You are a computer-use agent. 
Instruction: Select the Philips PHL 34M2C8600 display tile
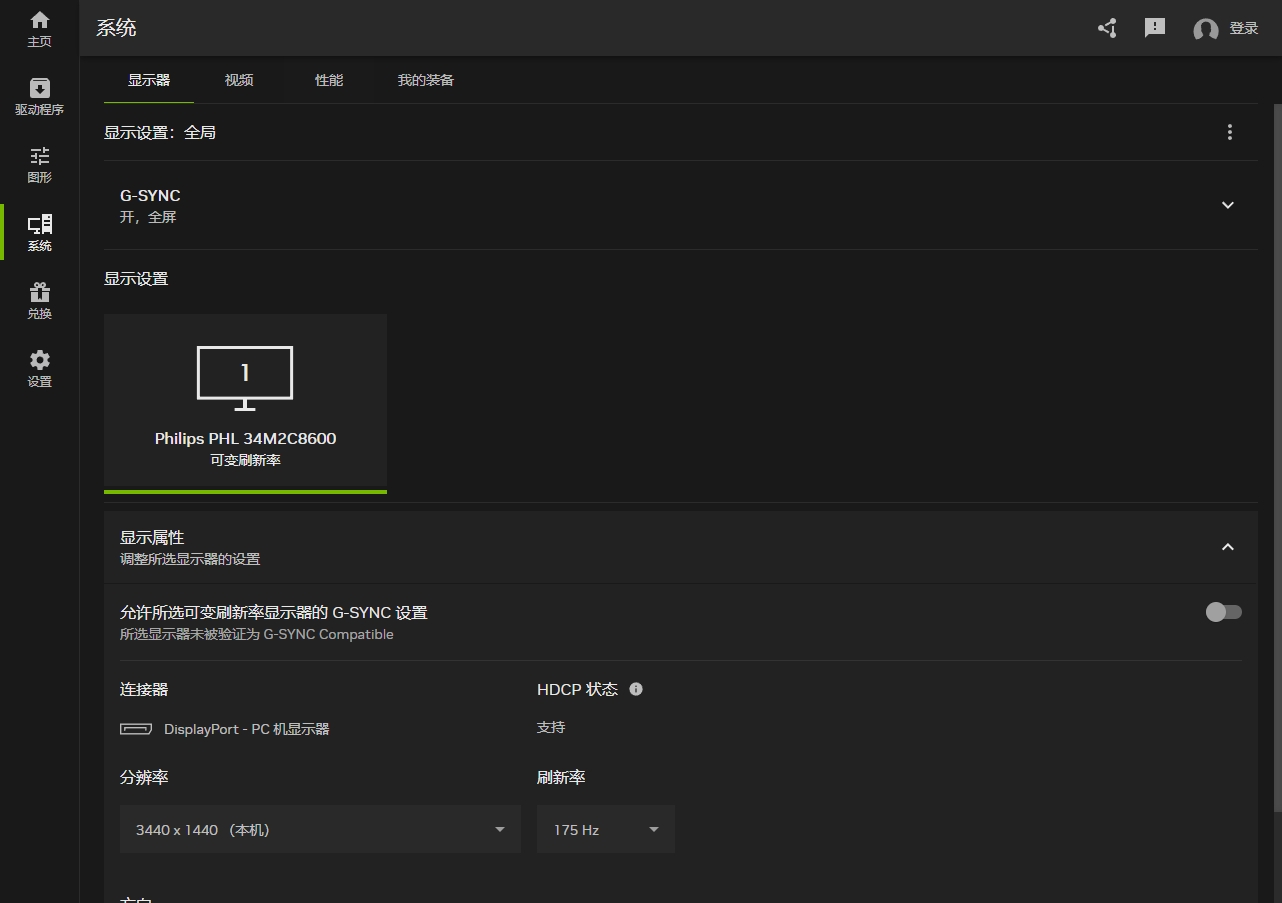[x=245, y=401]
